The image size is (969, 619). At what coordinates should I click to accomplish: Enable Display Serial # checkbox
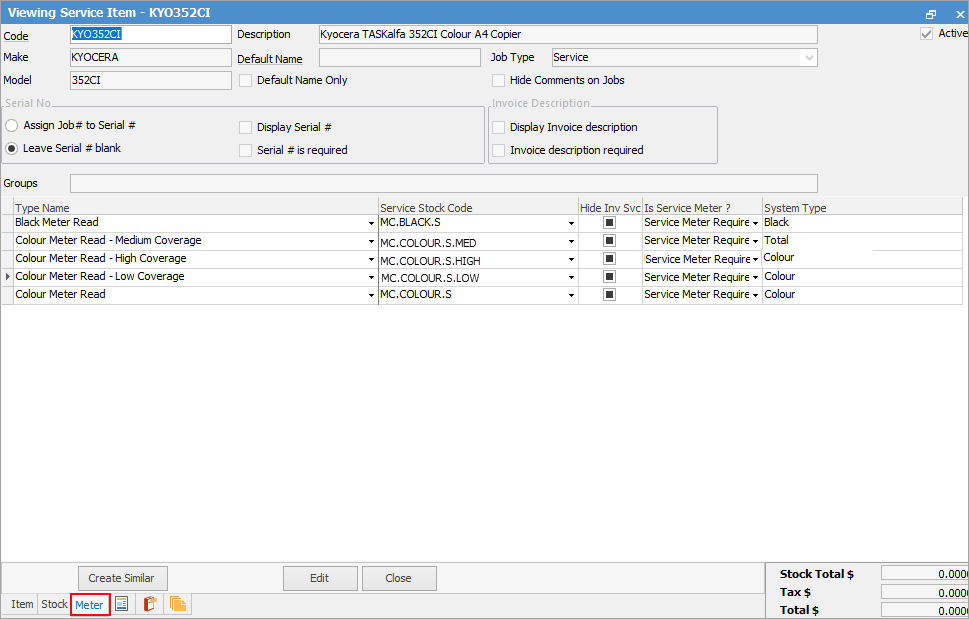click(245, 127)
